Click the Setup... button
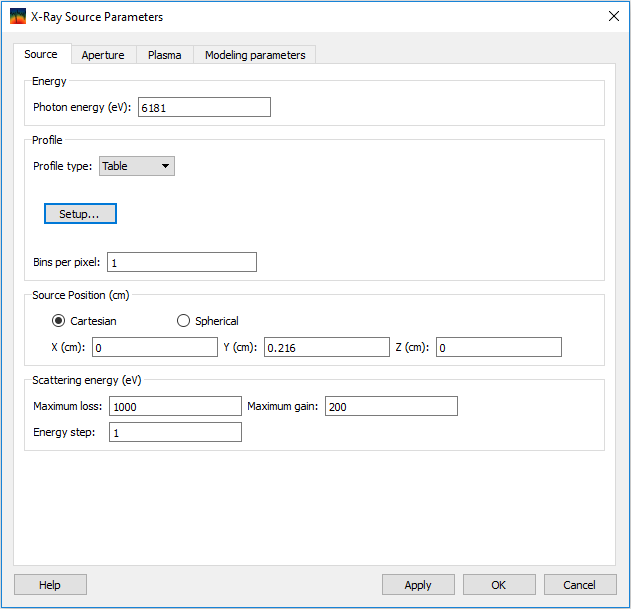631x609 pixels. coord(80,214)
